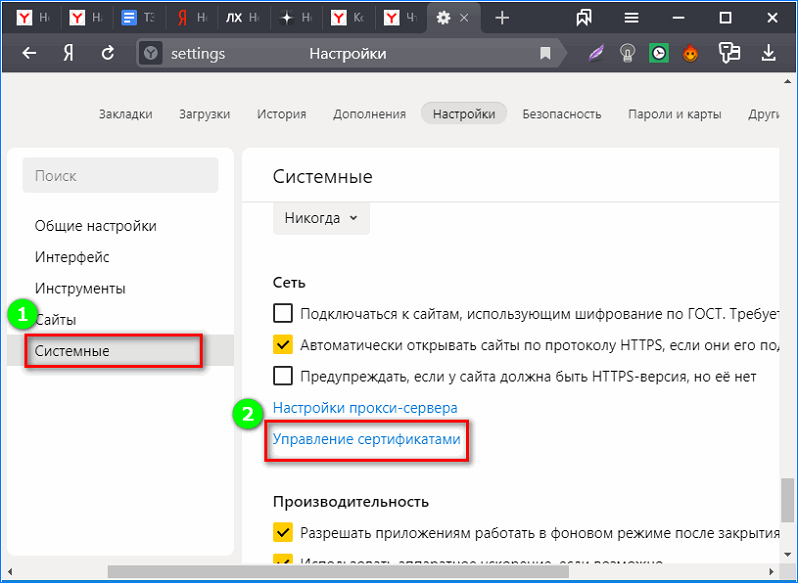Open Управление сертификатами link
The height and width of the screenshot is (583, 798).
point(366,439)
